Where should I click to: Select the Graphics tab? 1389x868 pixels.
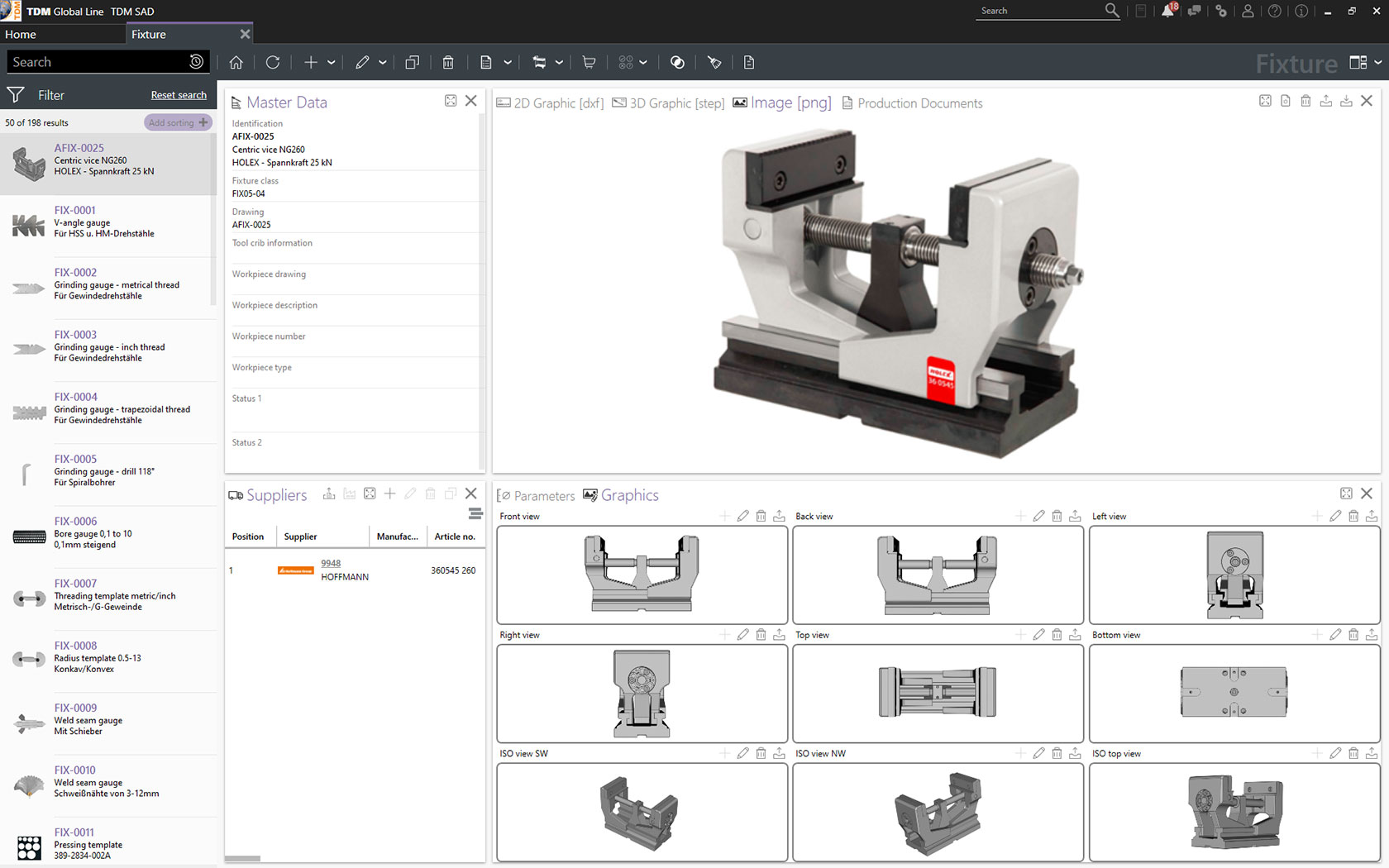click(621, 495)
